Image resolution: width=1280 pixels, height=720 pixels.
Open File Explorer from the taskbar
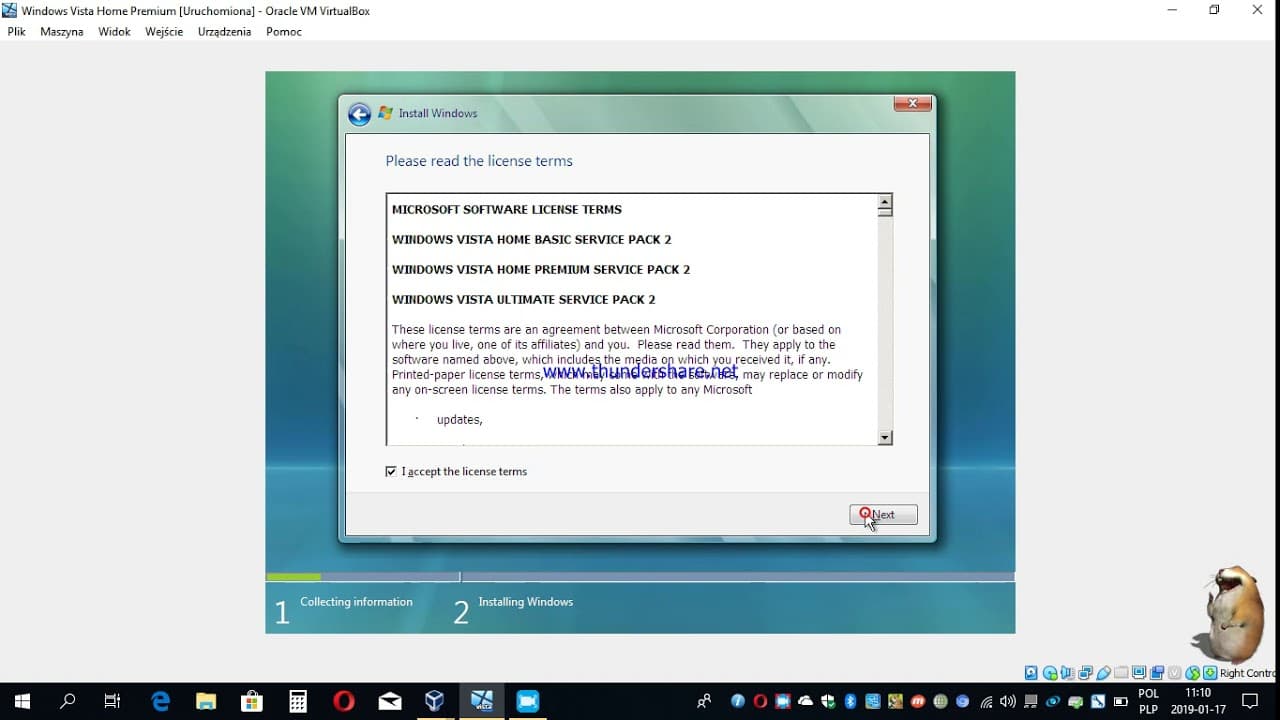click(x=206, y=701)
